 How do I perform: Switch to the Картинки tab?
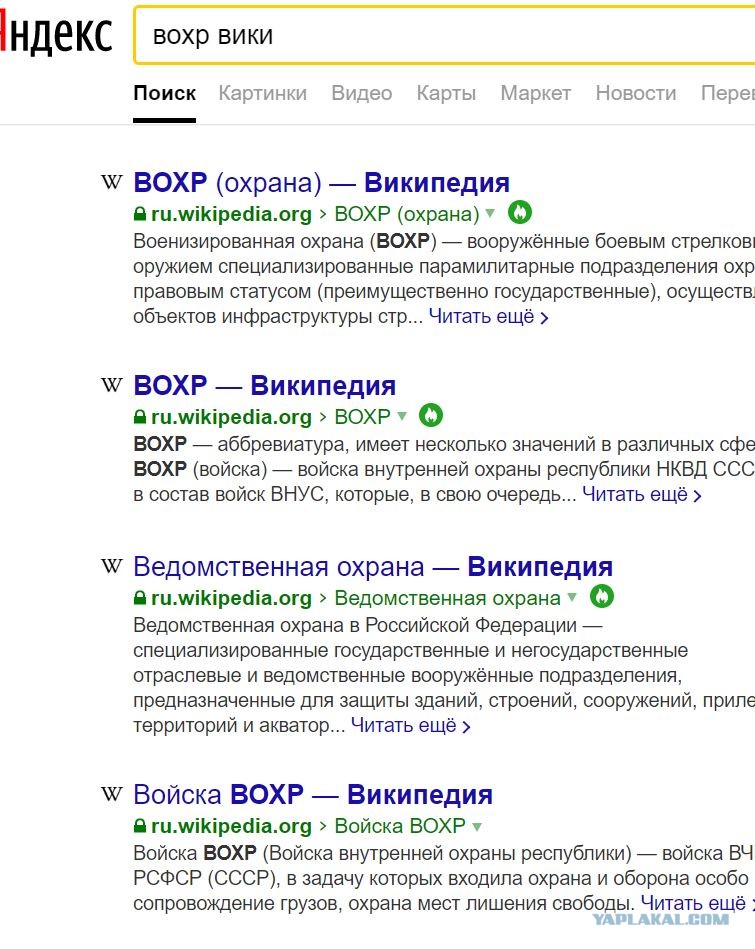[x=262, y=93]
